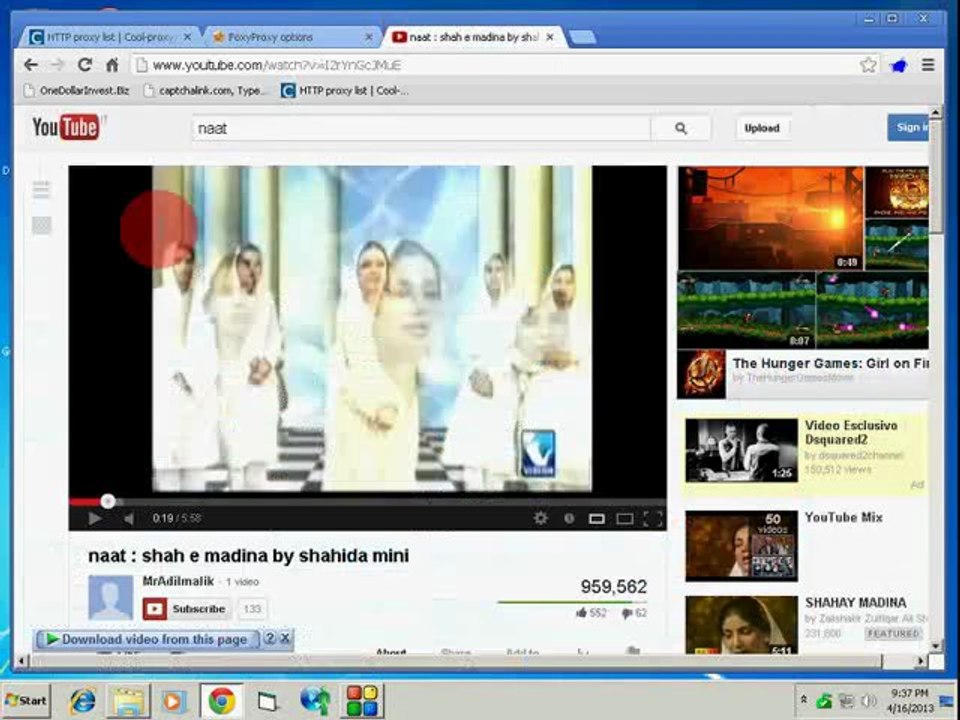The width and height of the screenshot is (960, 720).
Task: Open the Start menu
Action: point(26,701)
